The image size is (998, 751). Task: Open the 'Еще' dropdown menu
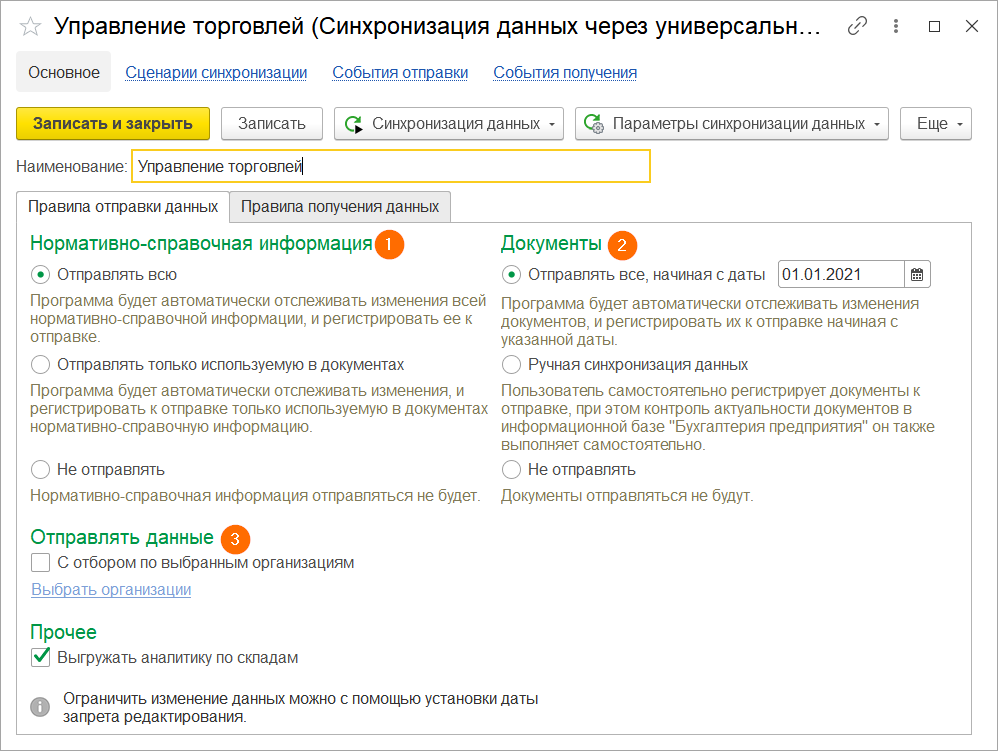pyautogui.click(x=934, y=123)
